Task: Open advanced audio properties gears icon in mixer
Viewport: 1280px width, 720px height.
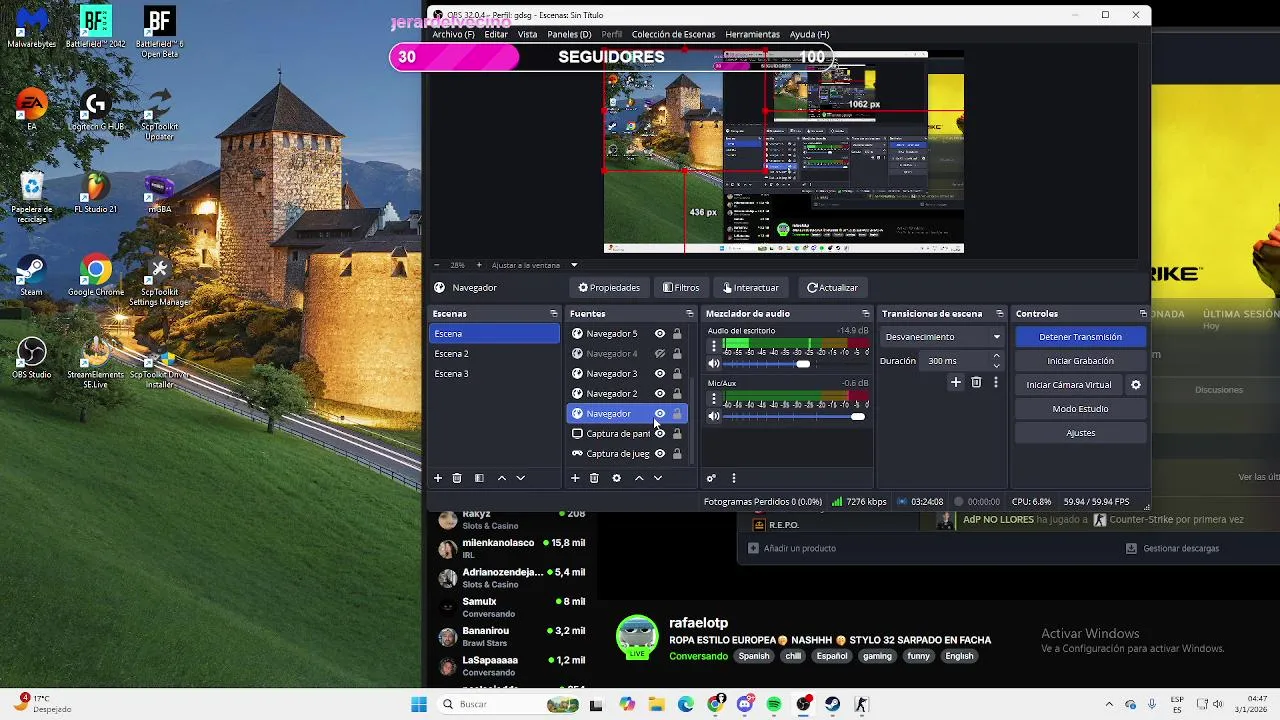Action: [711, 478]
